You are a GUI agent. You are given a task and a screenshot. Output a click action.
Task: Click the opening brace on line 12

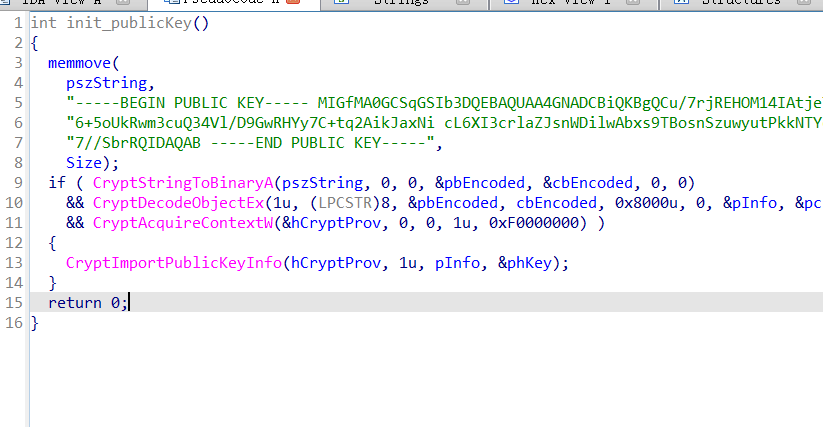click(x=52, y=243)
